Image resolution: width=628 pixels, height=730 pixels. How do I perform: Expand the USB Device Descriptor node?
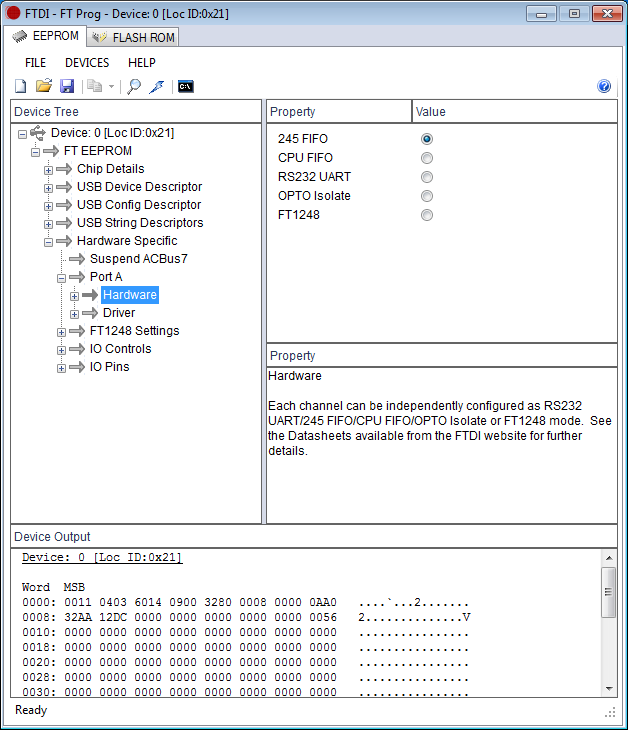48,188
